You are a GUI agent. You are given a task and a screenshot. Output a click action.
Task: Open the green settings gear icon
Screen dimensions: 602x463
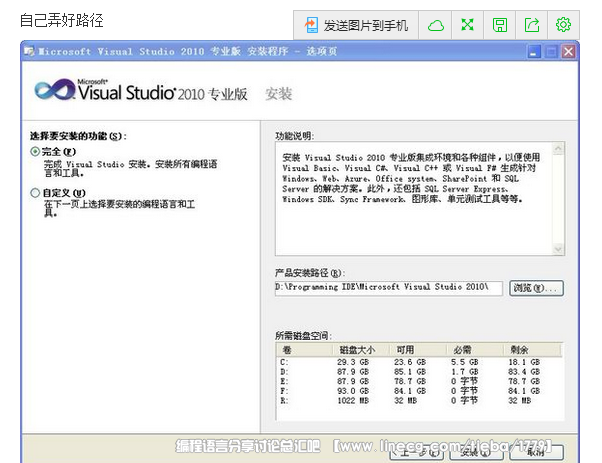(x=563, y=25)
